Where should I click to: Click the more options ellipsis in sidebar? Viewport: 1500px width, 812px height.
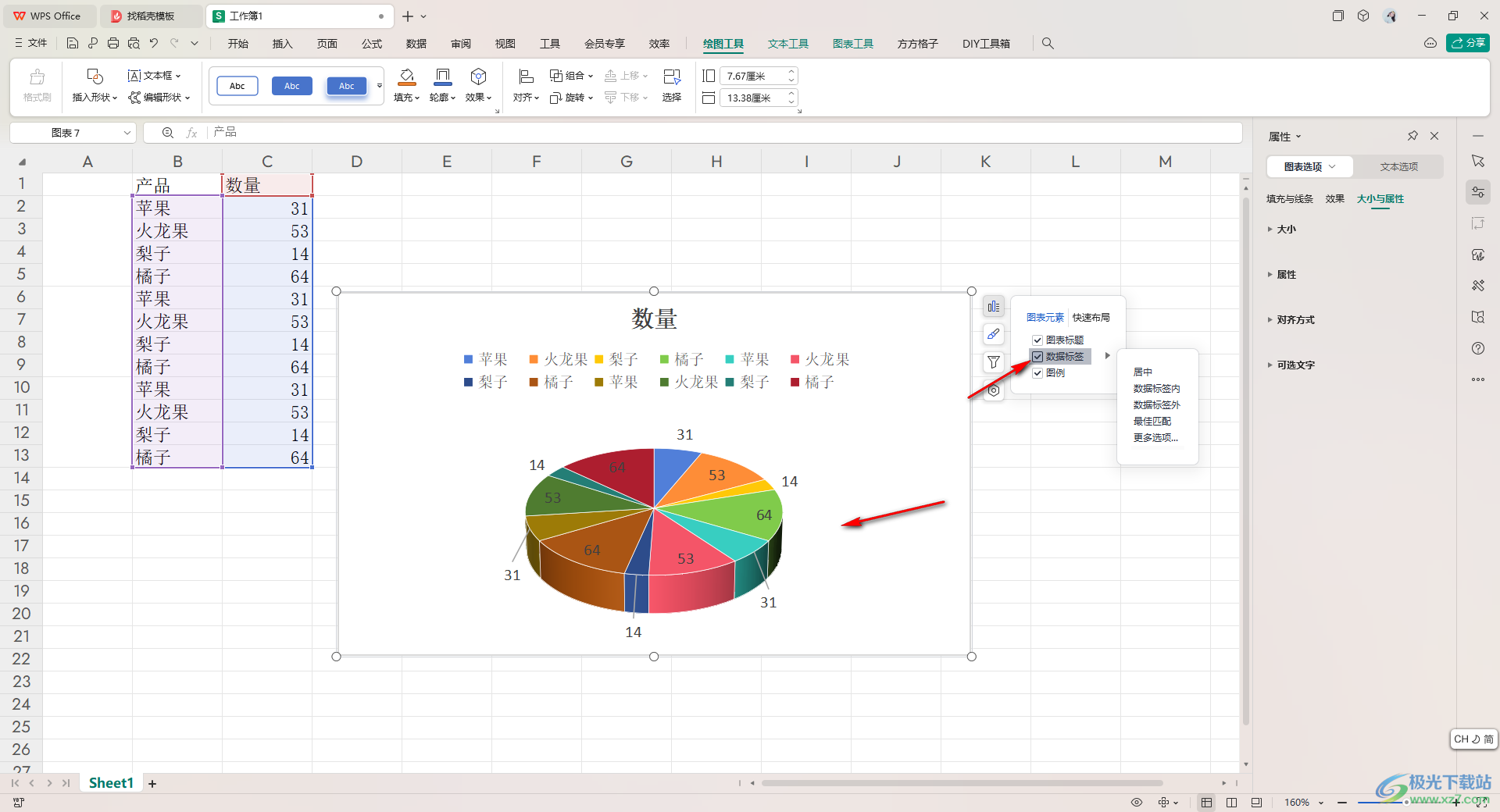point(1478,379)
